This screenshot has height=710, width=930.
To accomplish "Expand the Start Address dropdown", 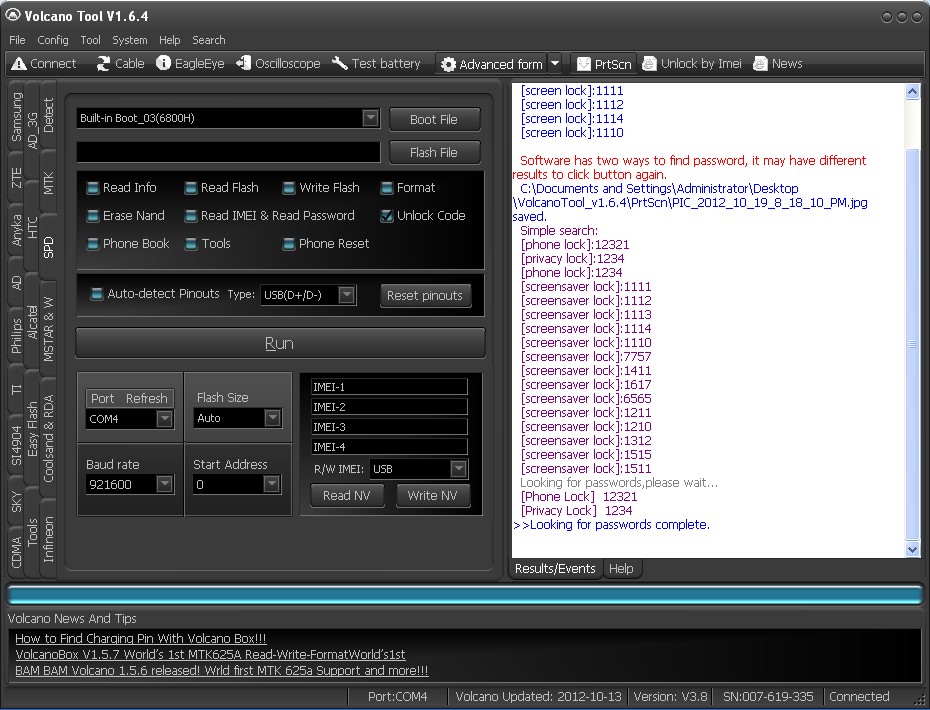I will 272,484.
